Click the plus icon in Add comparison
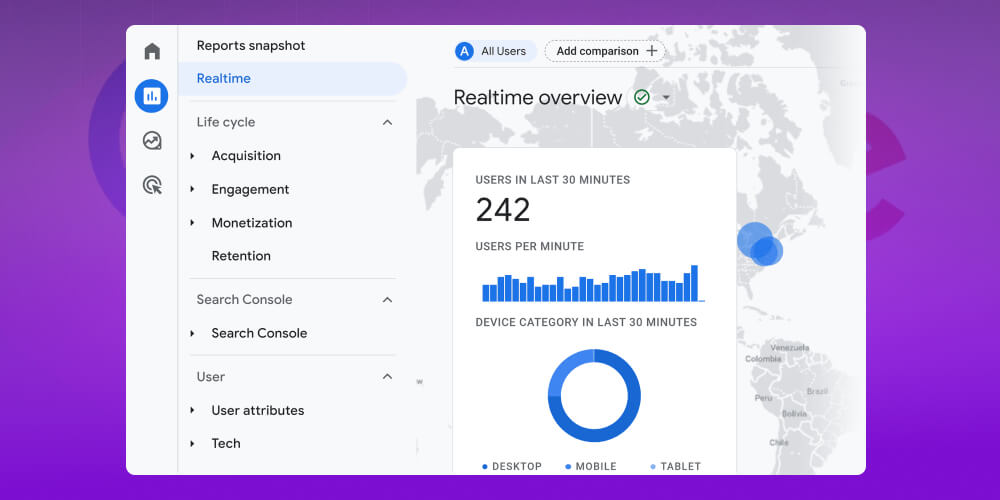 pos(652,51)
